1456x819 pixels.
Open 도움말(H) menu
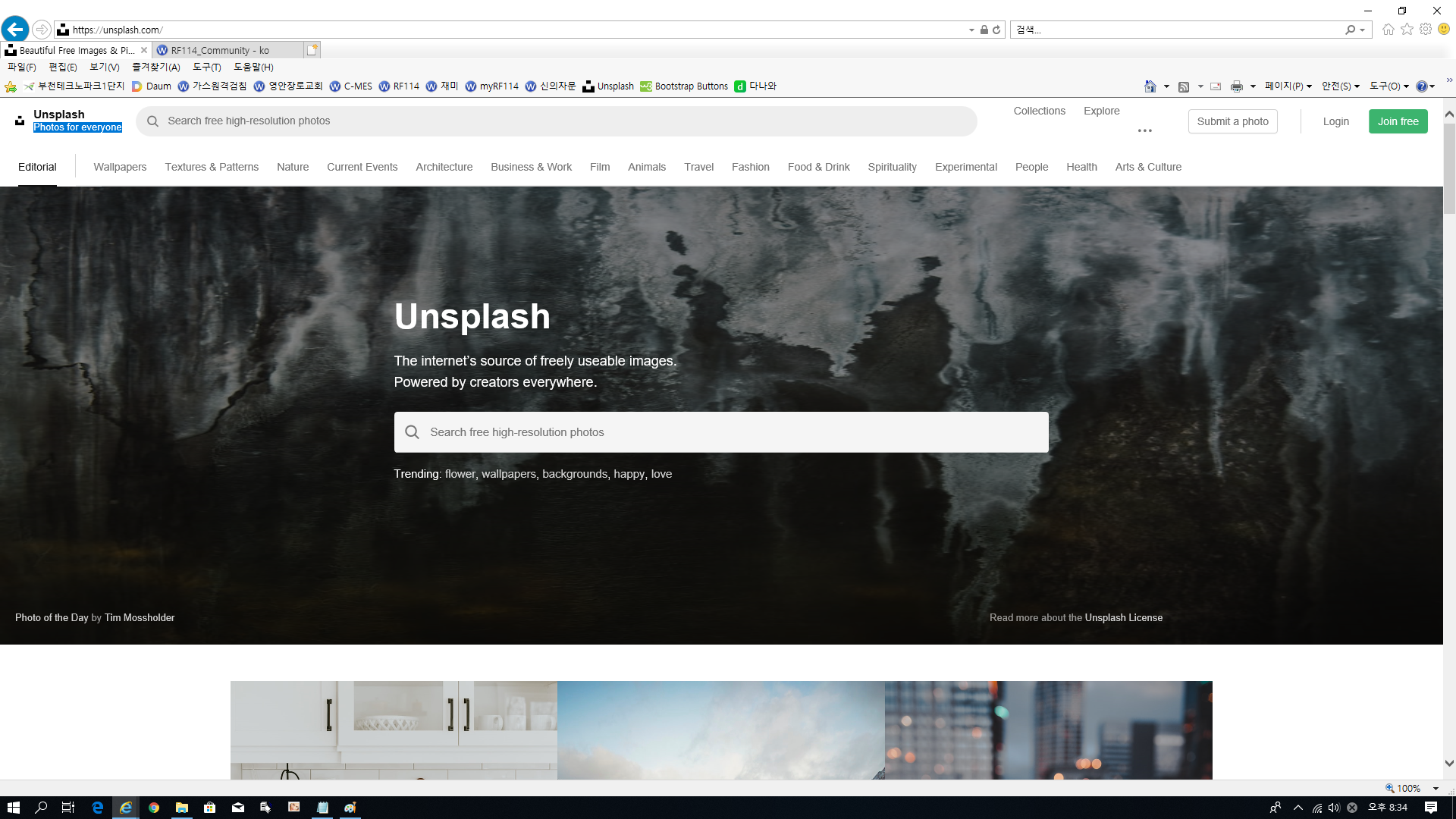coord(253,67)
